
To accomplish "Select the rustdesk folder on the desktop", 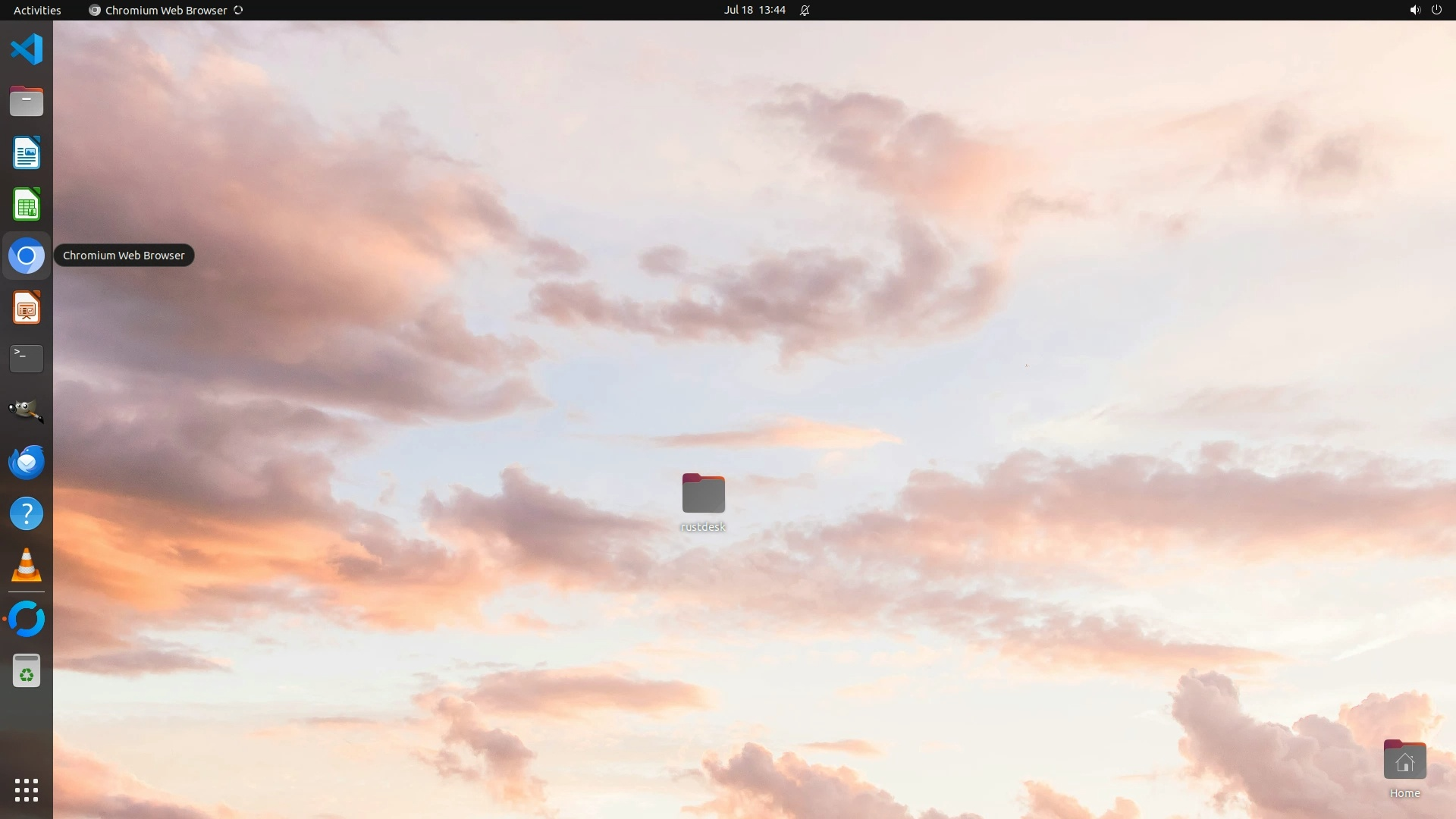I will point(703,494).
